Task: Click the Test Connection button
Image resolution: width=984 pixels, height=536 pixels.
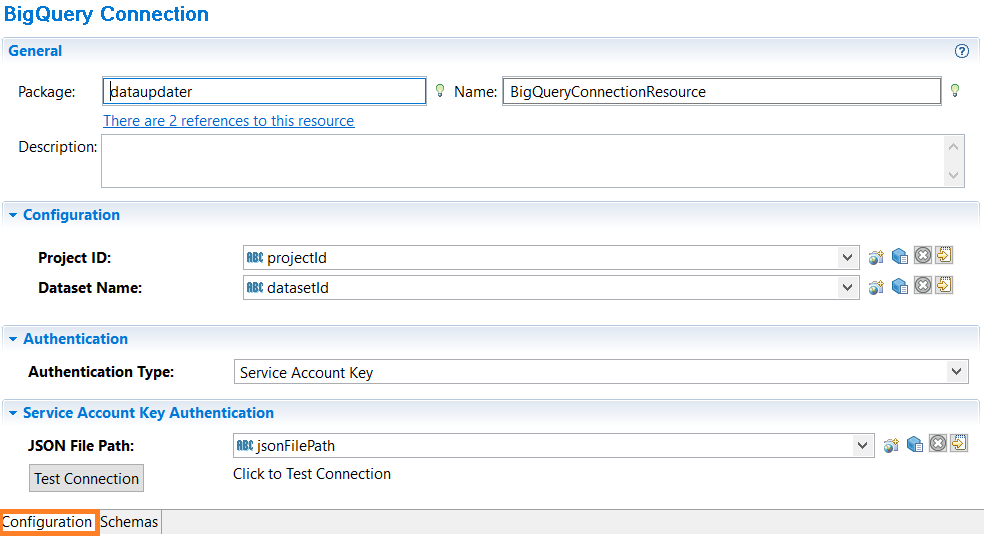Action: click(87, 478)
